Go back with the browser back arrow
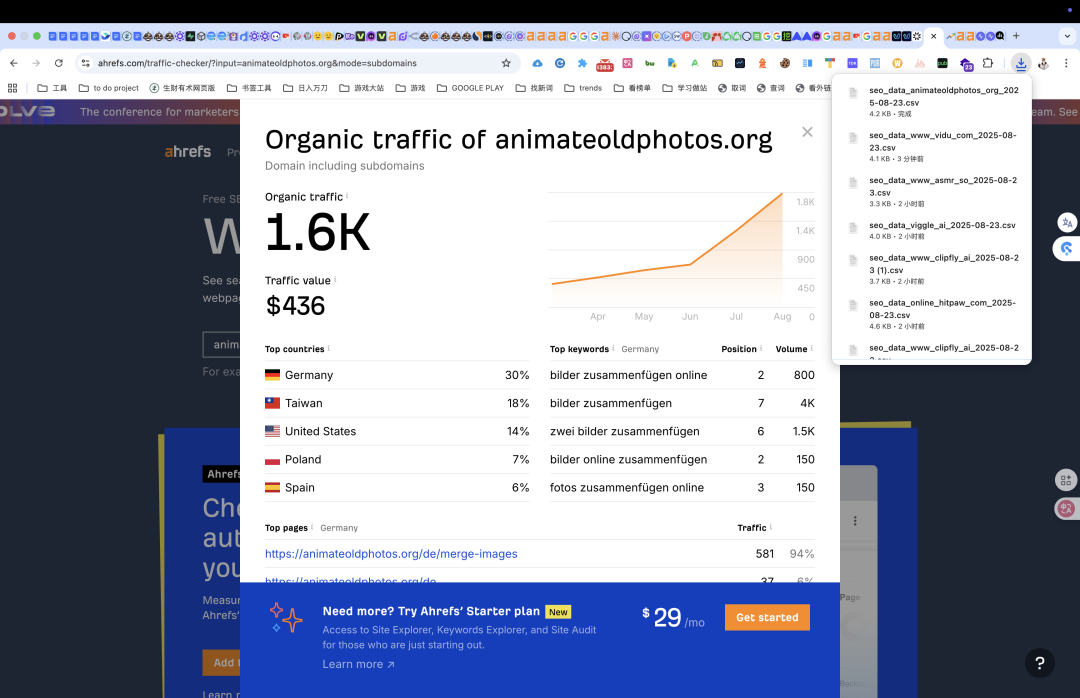Screen dimensions: 1080x698 14,63
